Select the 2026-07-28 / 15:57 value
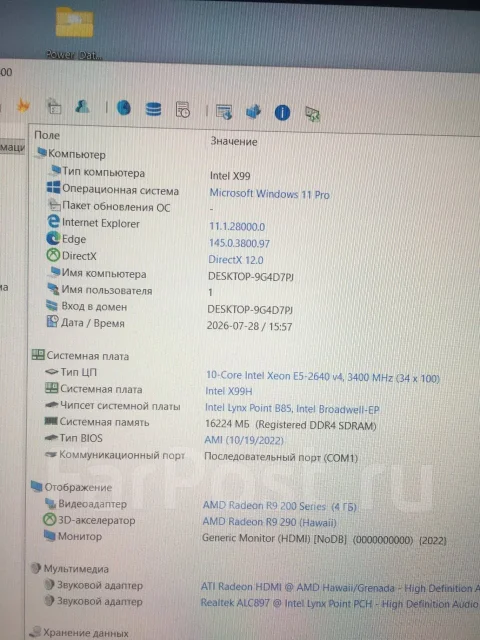The height and width of the screenshot is (640, 480). click(x=249, y=326)
